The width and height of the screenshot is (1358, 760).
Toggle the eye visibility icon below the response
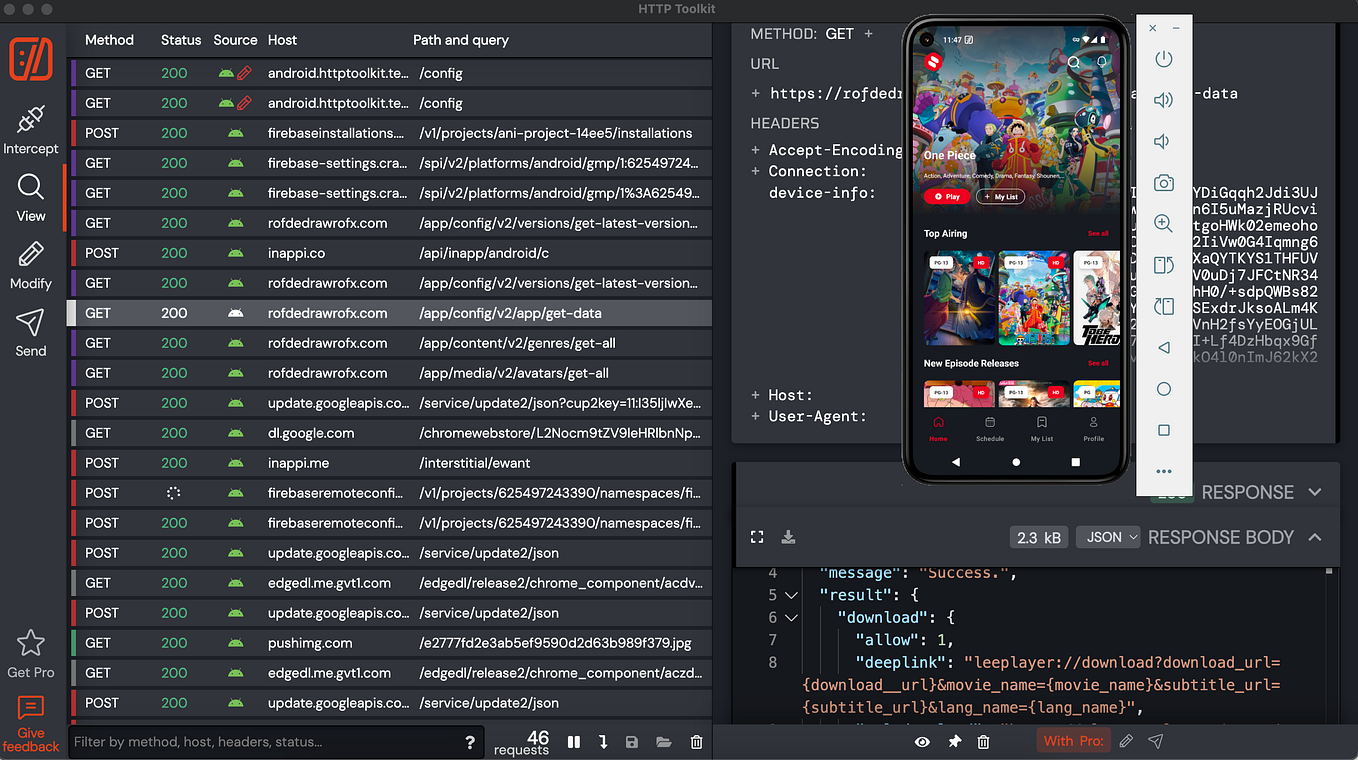tap(921, 741)
